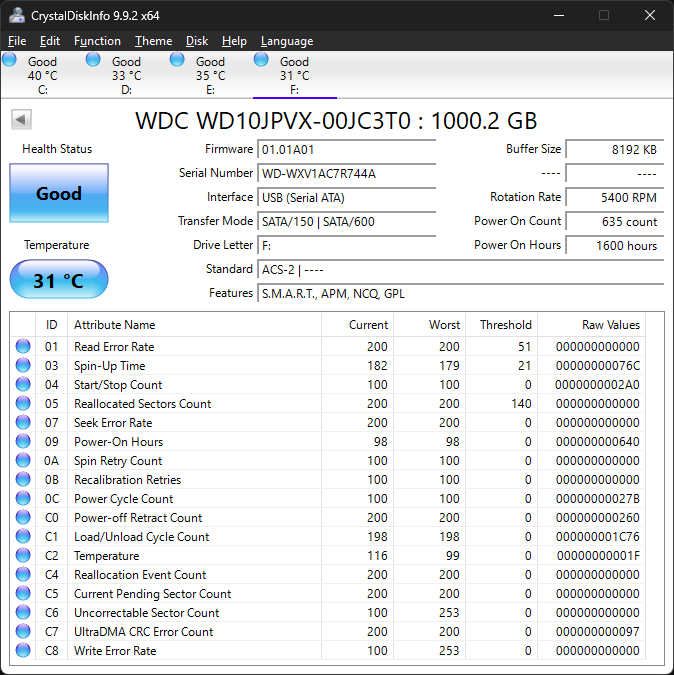
Task: Open the File menu
Action: coord(17,41)
